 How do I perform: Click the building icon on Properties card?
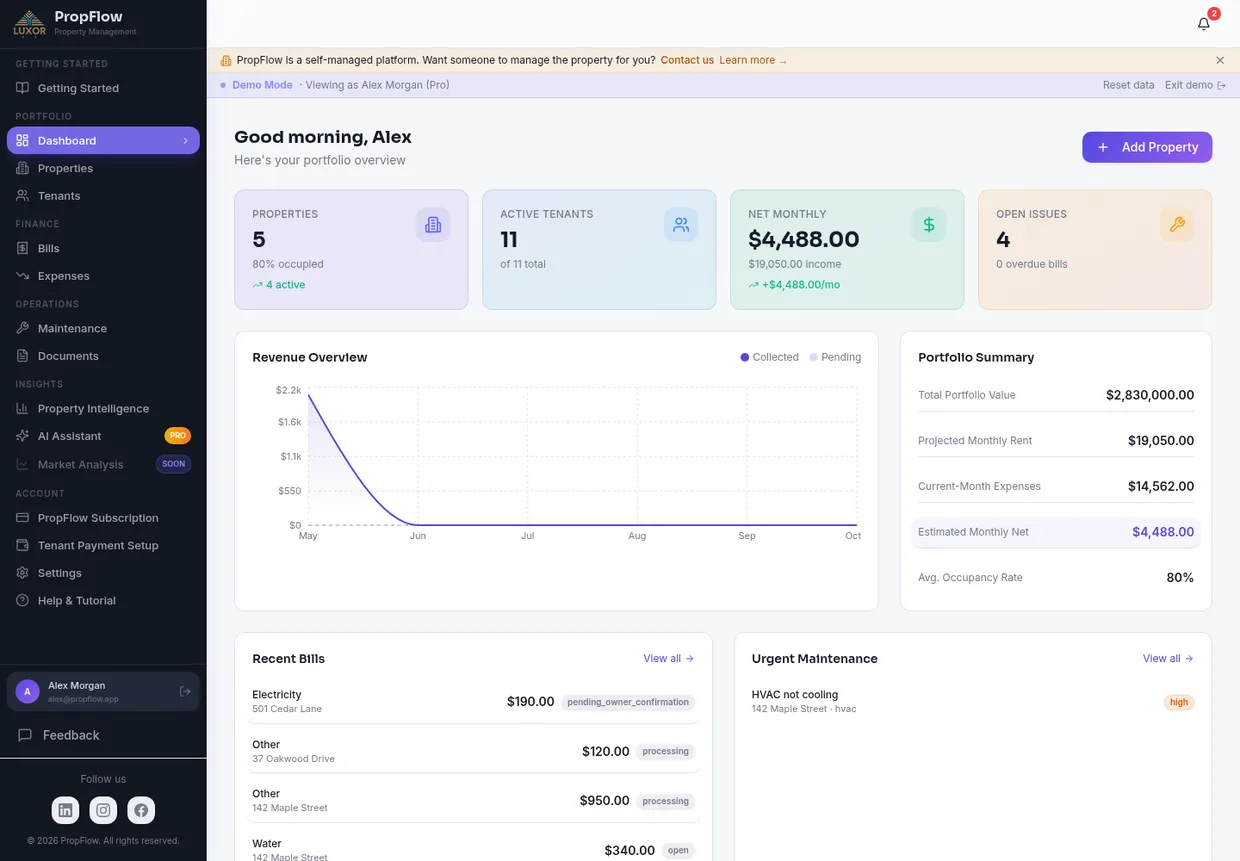433,225
